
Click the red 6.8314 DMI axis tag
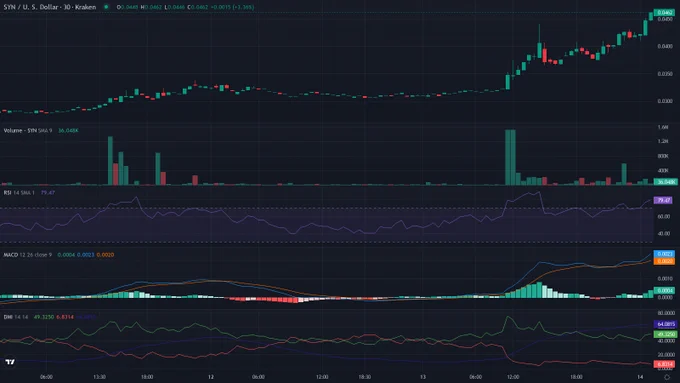click(664, 364)
